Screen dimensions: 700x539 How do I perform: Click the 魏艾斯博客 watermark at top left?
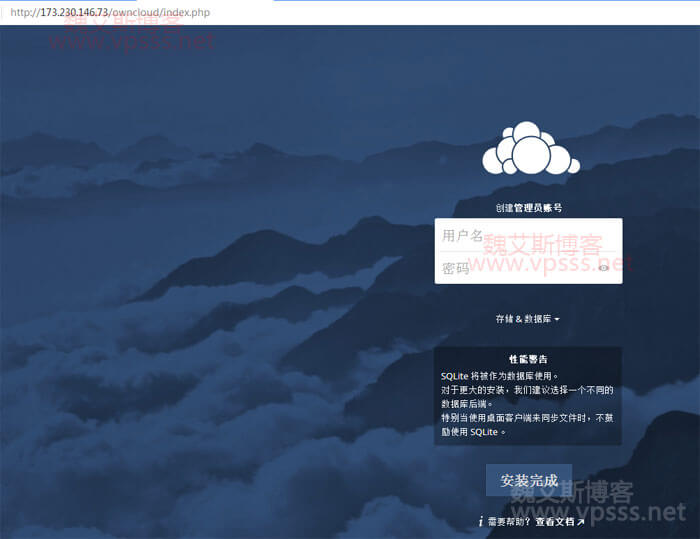click(x=132, y=22)
